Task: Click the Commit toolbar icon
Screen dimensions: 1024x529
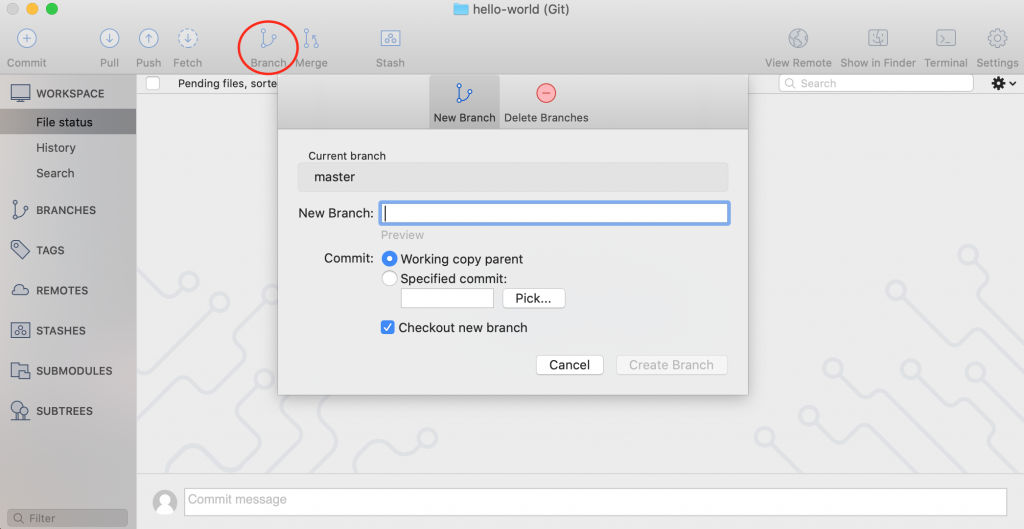Action: (x=27, y=39)
